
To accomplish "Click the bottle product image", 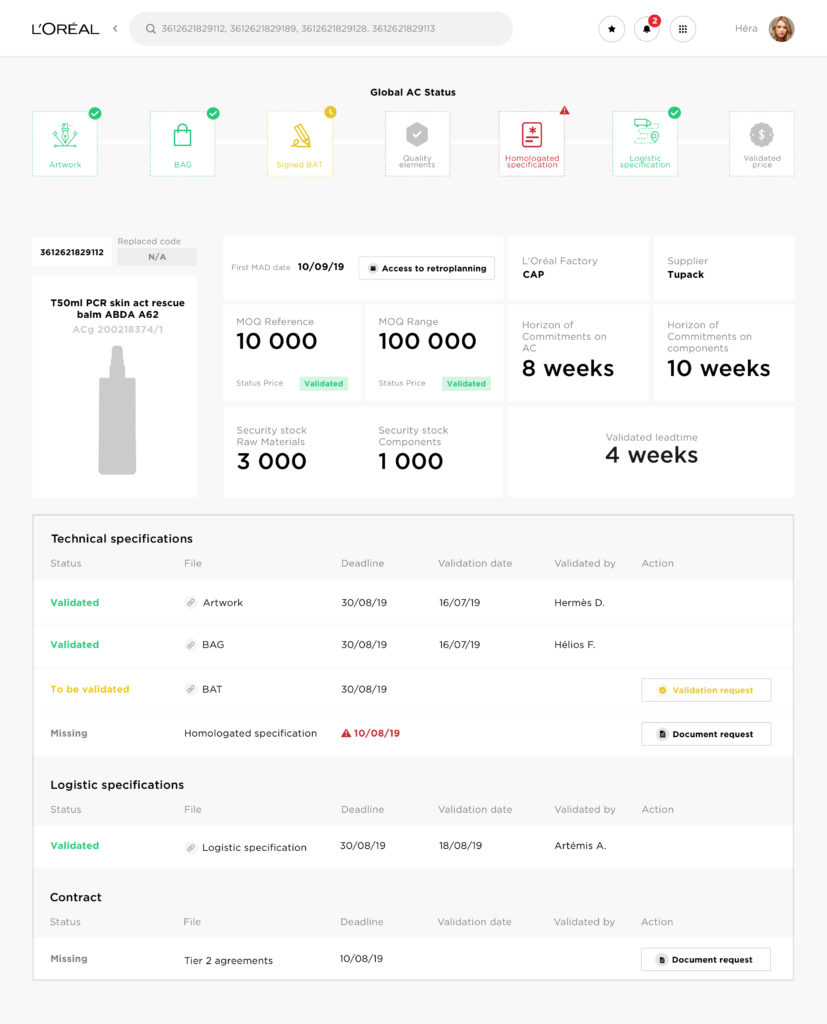I will coord(117,410).
